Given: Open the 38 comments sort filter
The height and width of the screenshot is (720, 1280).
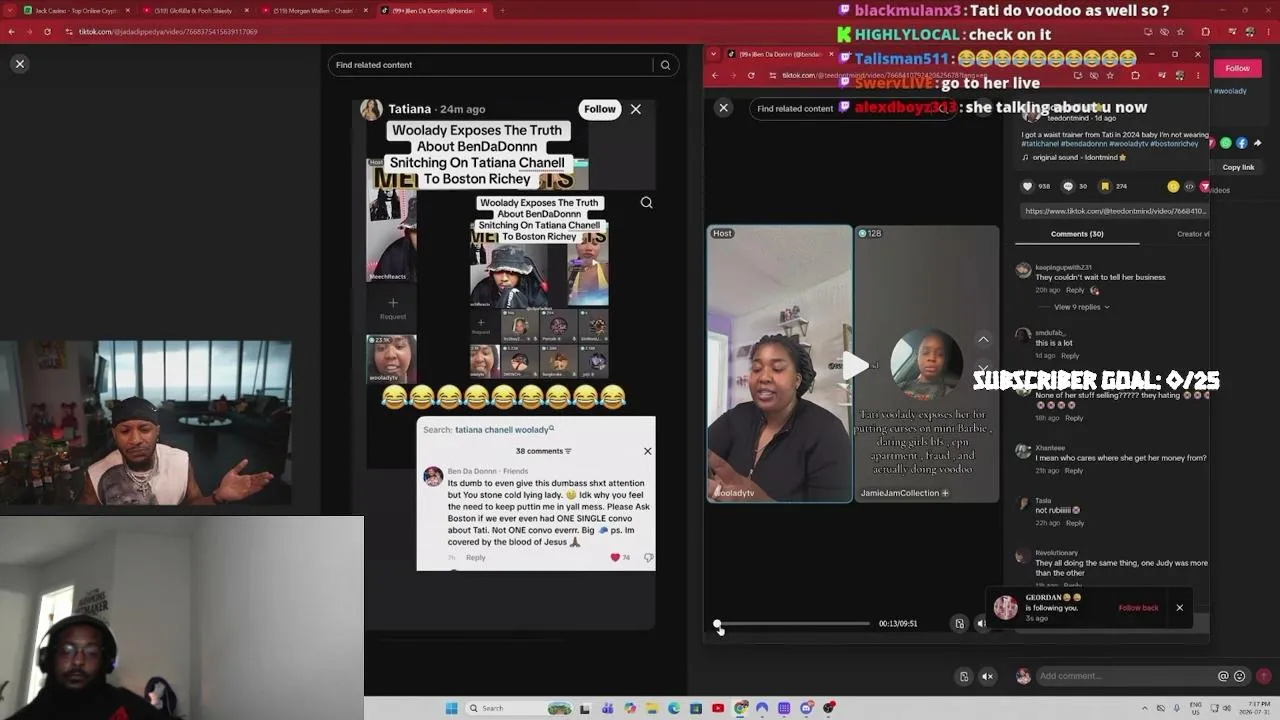Looking at the screenshot, I should coord(569,451).
